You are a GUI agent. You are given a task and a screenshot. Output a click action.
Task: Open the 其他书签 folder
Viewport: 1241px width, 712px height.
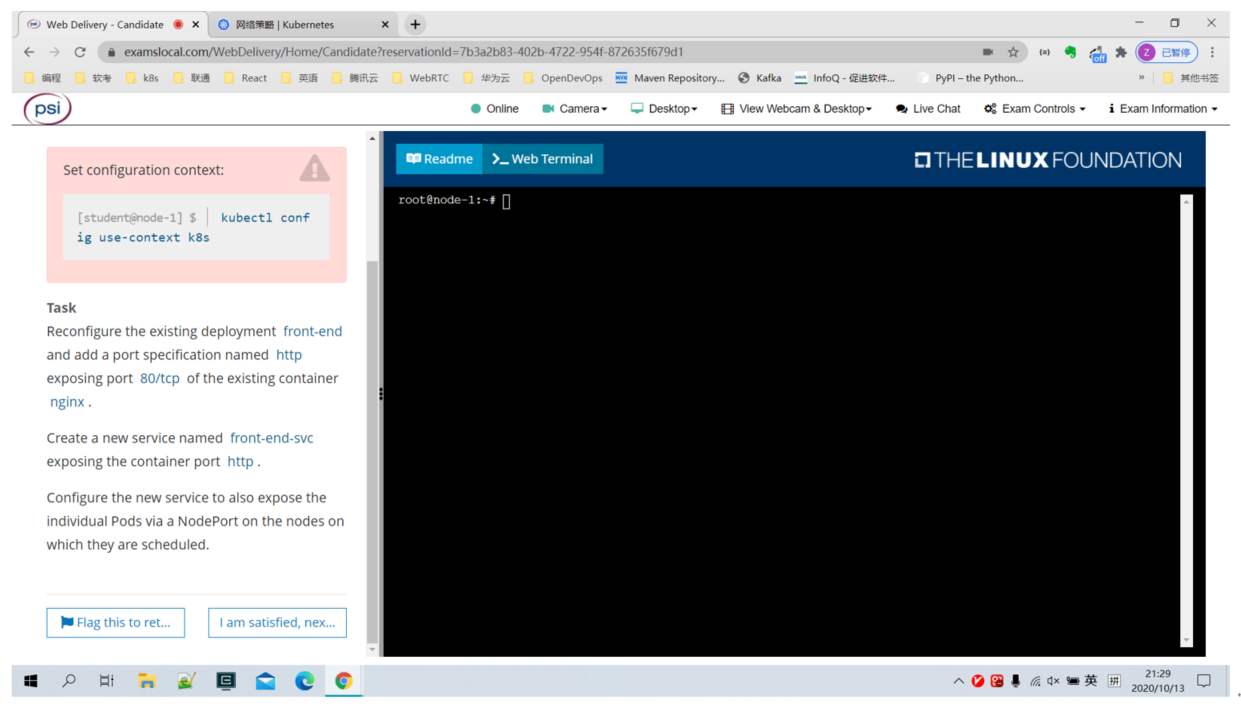[x=1190, y=78]
